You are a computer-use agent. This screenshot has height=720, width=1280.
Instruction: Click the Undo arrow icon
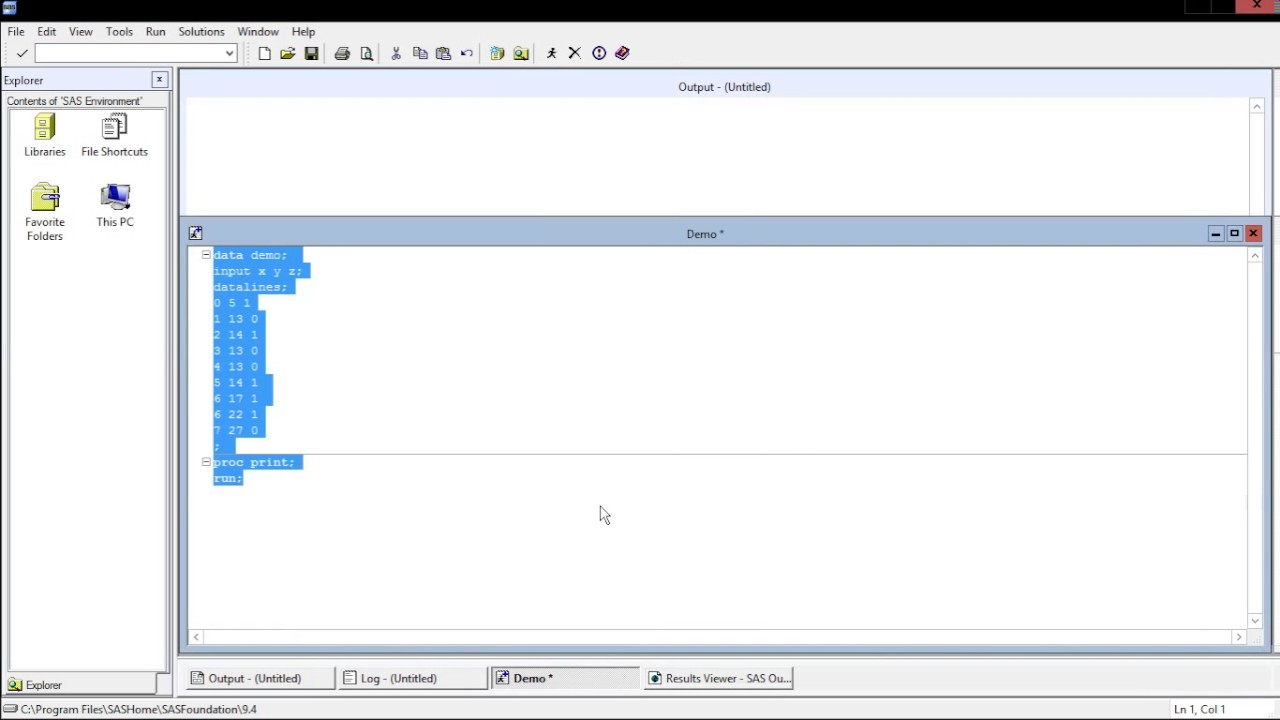[x=467, y=53]
